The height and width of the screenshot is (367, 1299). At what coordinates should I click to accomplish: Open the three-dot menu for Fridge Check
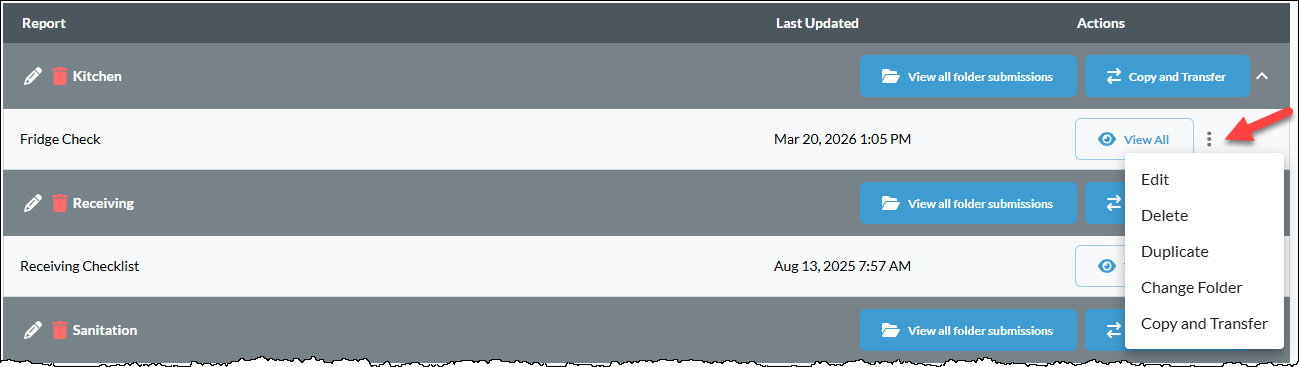(1209, 139)
